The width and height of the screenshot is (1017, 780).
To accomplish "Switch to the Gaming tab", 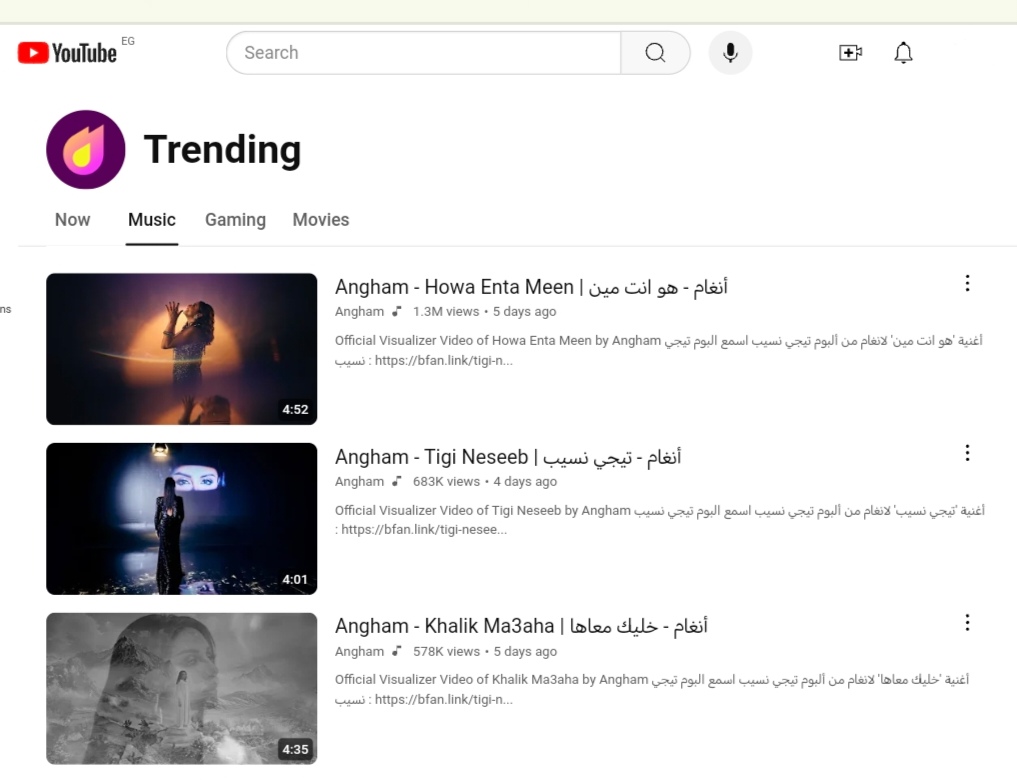I will click(235, 220).
